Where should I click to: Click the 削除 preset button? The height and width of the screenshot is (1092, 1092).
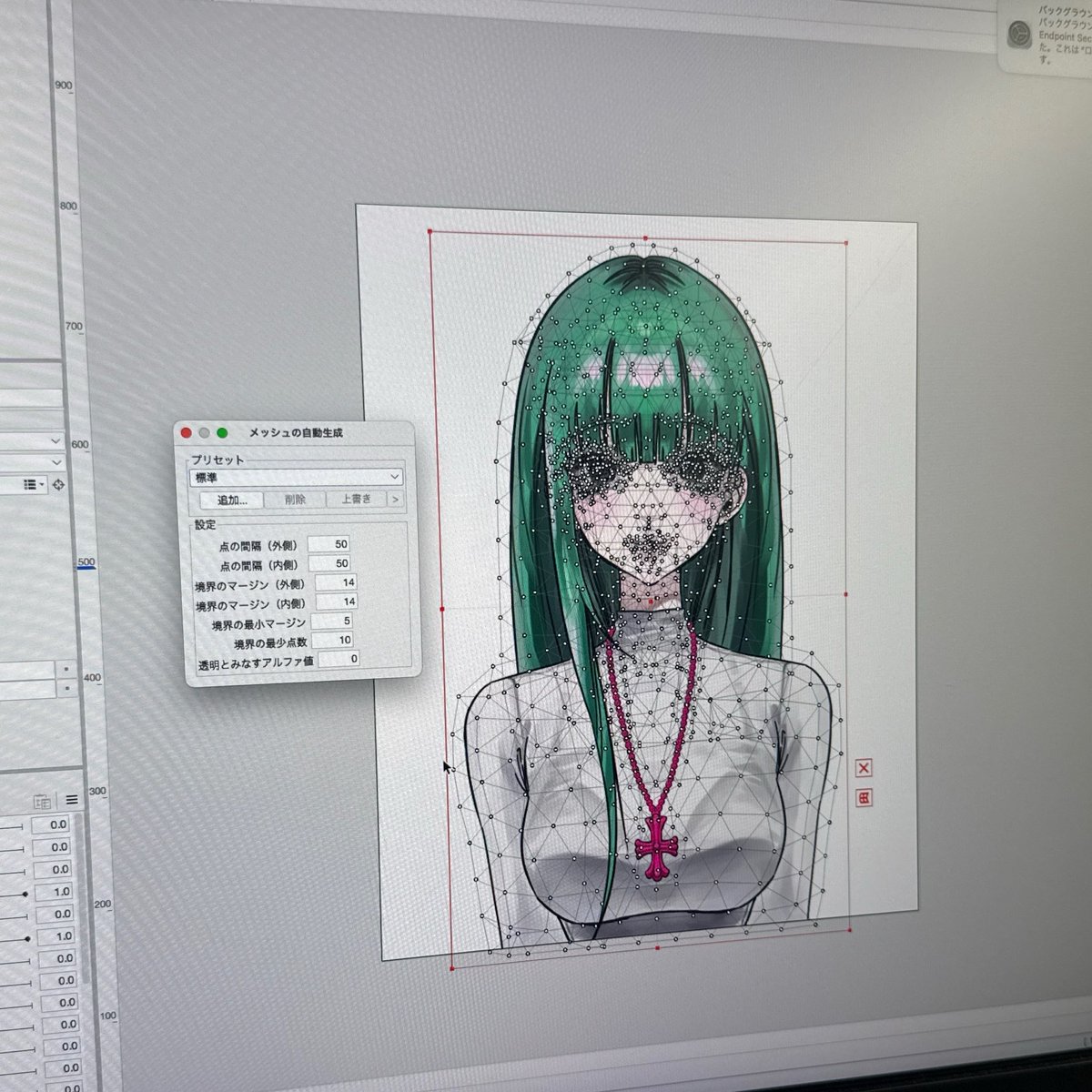tap(295, 500)
